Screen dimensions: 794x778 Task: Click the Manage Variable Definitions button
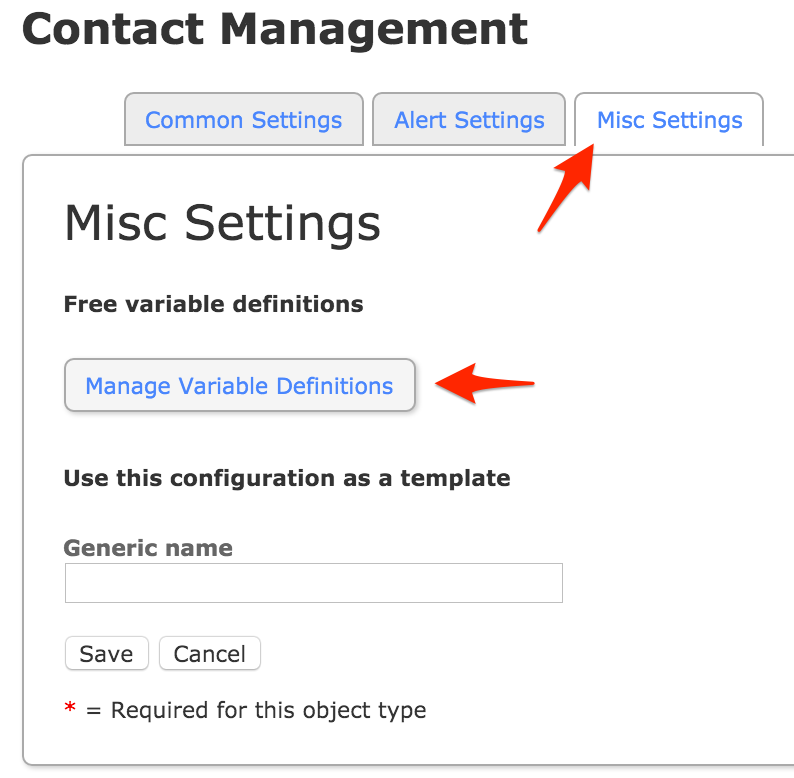click(239, 386)
